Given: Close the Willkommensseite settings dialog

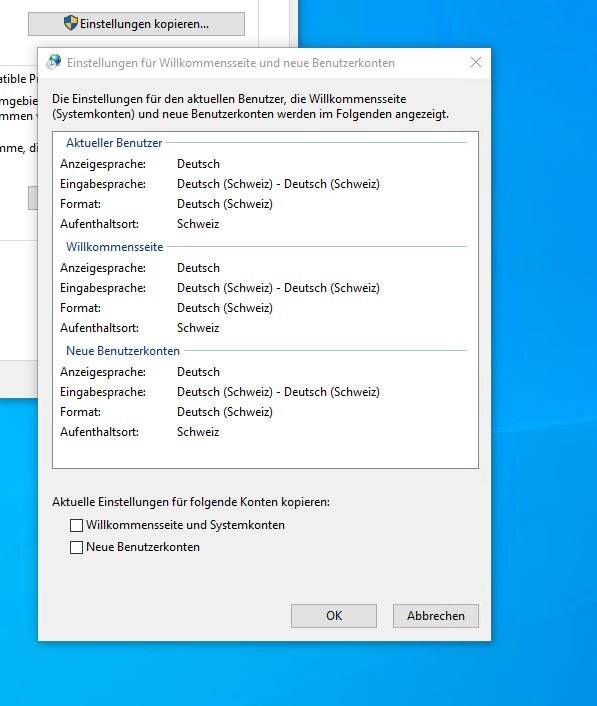Looking at the screenshot, I should [476, 62].
